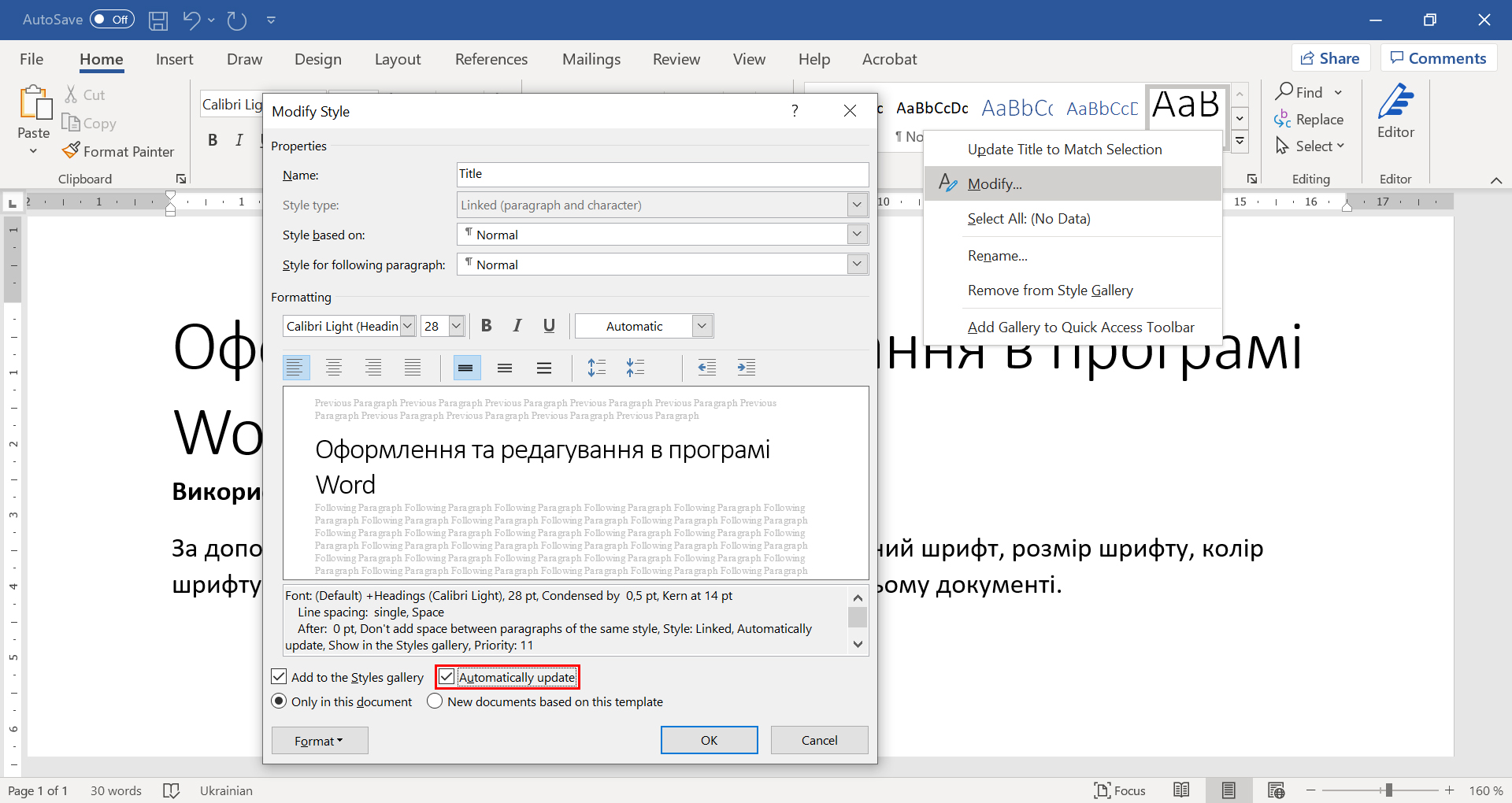
Task: Choose Rename... from the style context menu
Action: [x=997, y=256]
